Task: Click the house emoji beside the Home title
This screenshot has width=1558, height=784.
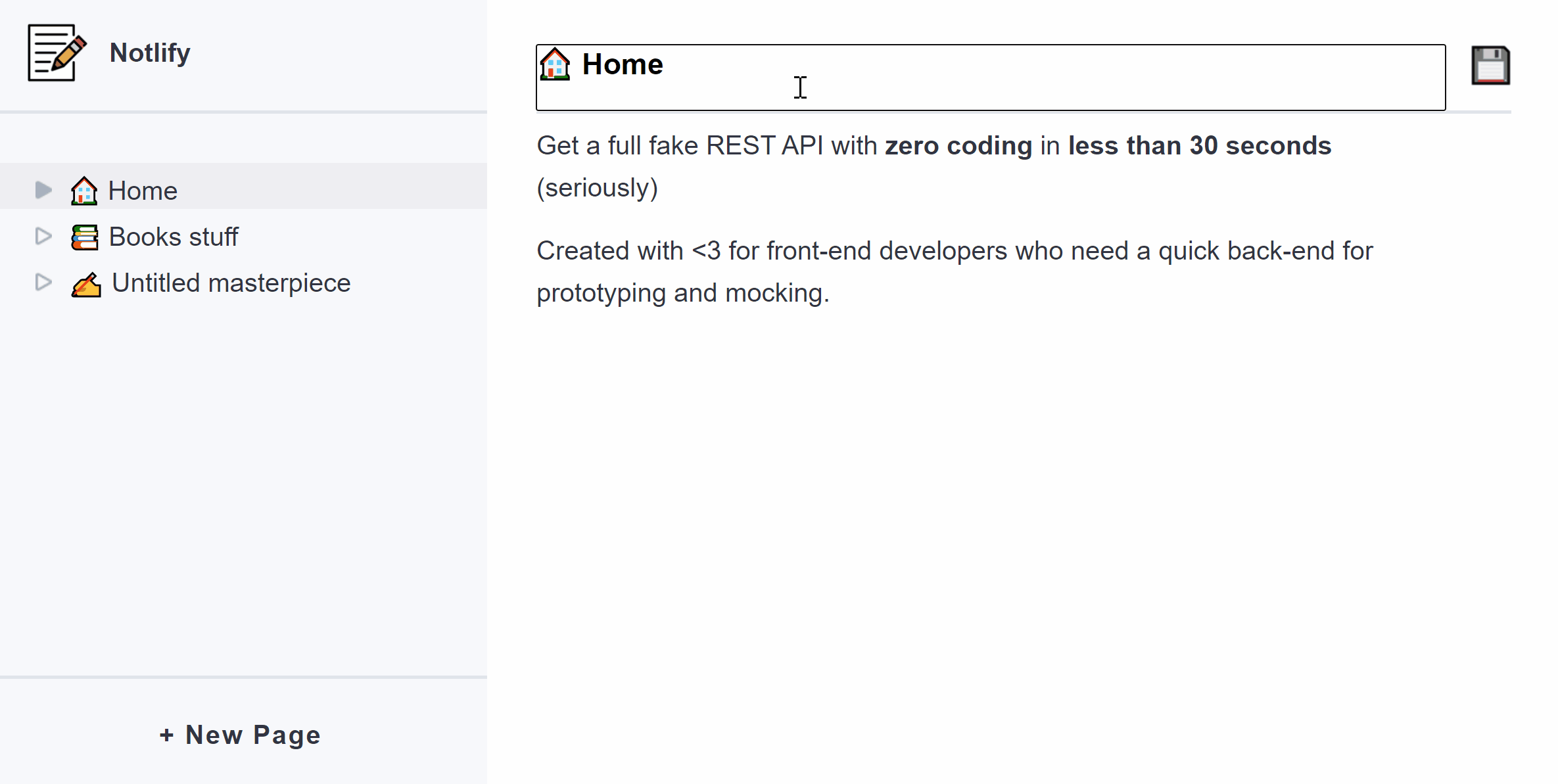Action: click(x=555, y=64)
